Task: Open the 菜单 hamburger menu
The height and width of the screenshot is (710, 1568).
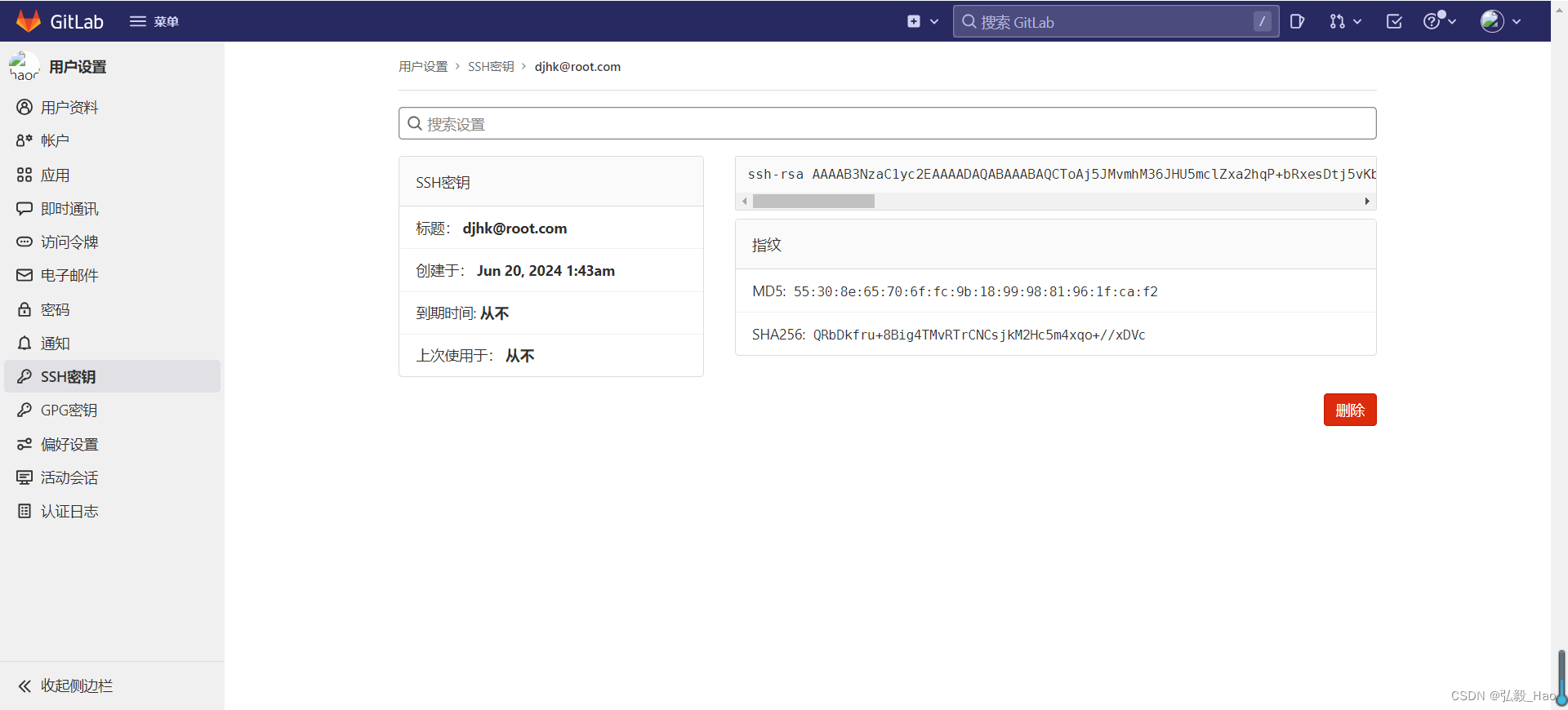Action: [x=154, y=21]
